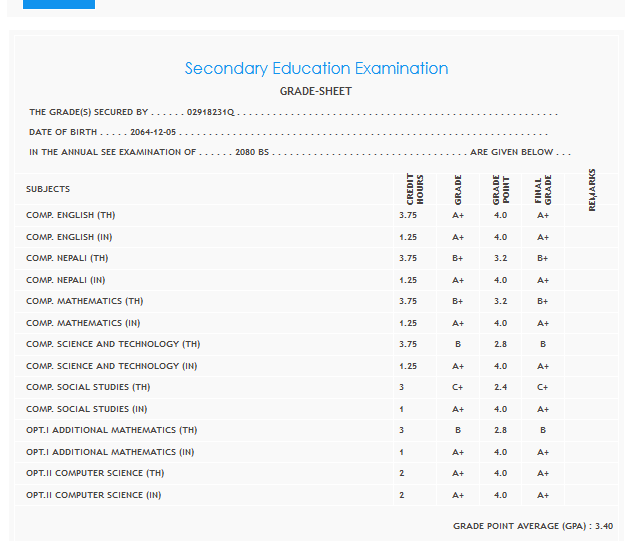Click the Secondary Education Examination title
Image resolution: width=632 pixels, height=541 pixels.
(x=316, y=69)
